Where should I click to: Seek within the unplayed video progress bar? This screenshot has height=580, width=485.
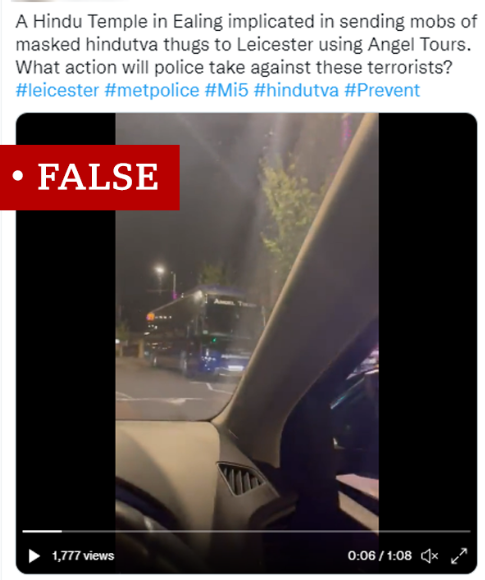coord(266,531)
